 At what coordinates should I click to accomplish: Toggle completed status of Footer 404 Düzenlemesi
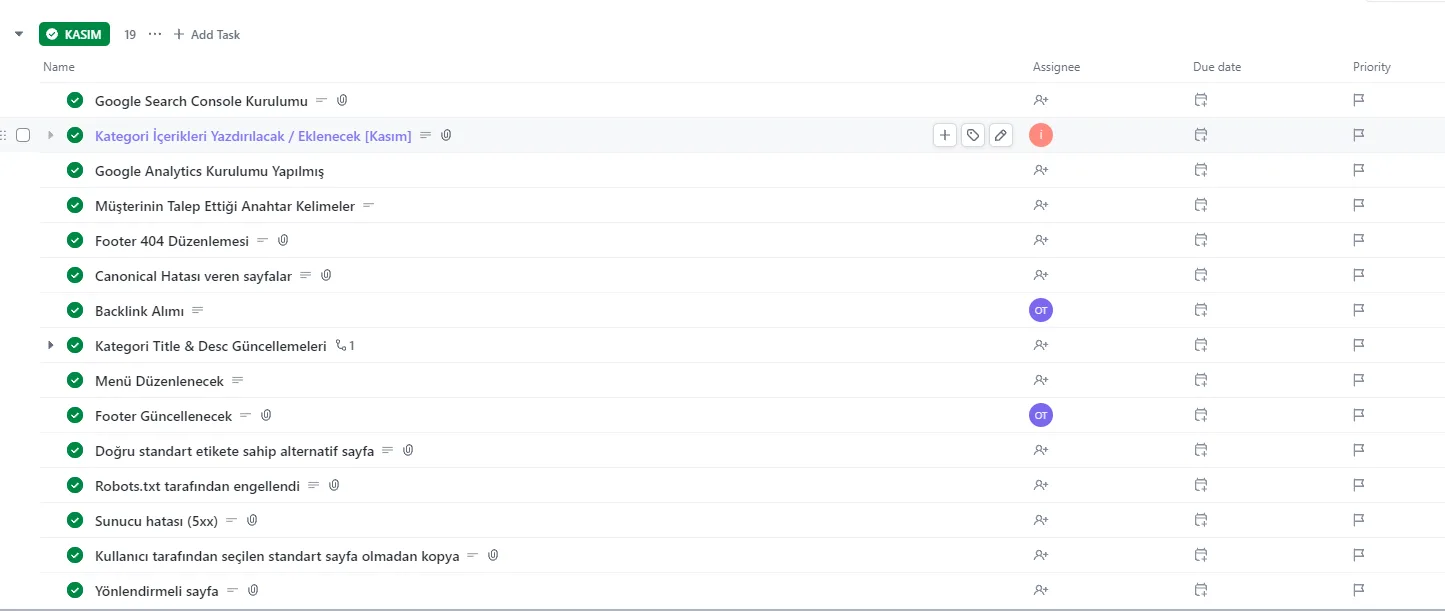(75, 240)
